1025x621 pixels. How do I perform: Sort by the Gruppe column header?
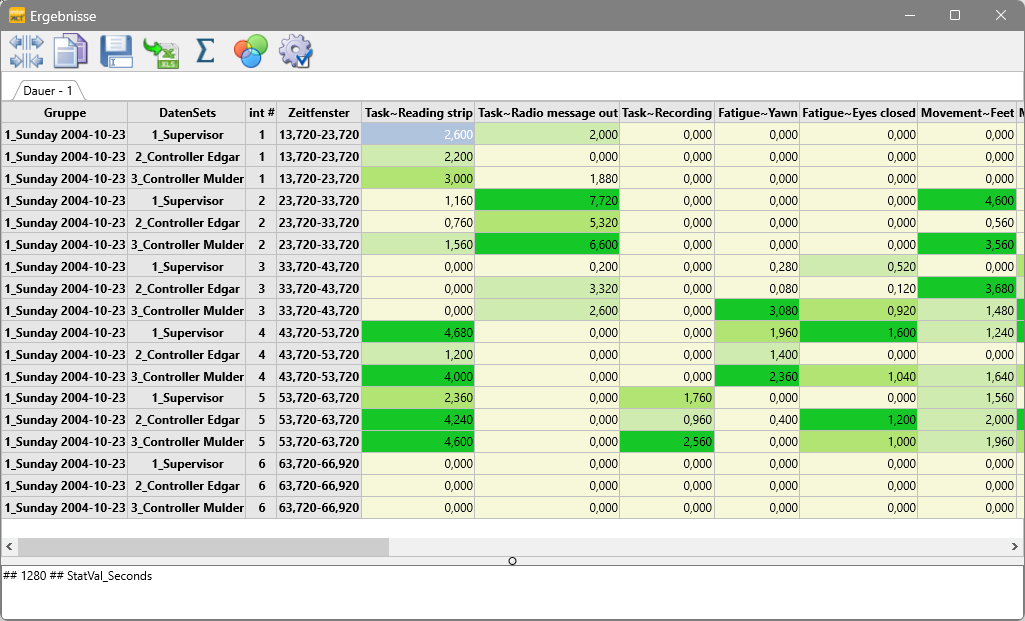click(65, 112)
